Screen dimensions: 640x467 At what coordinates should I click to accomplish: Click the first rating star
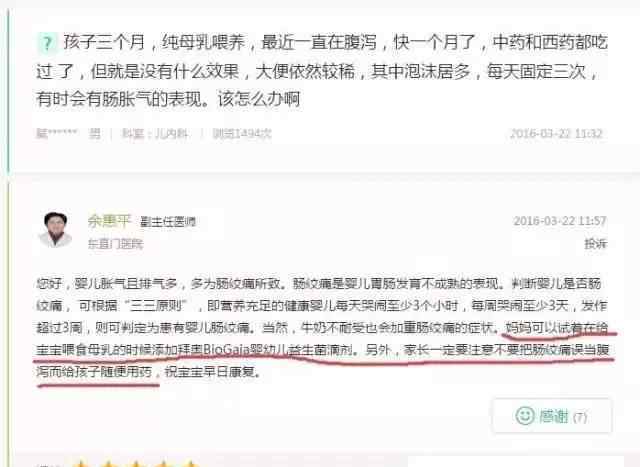pos(82,464)
